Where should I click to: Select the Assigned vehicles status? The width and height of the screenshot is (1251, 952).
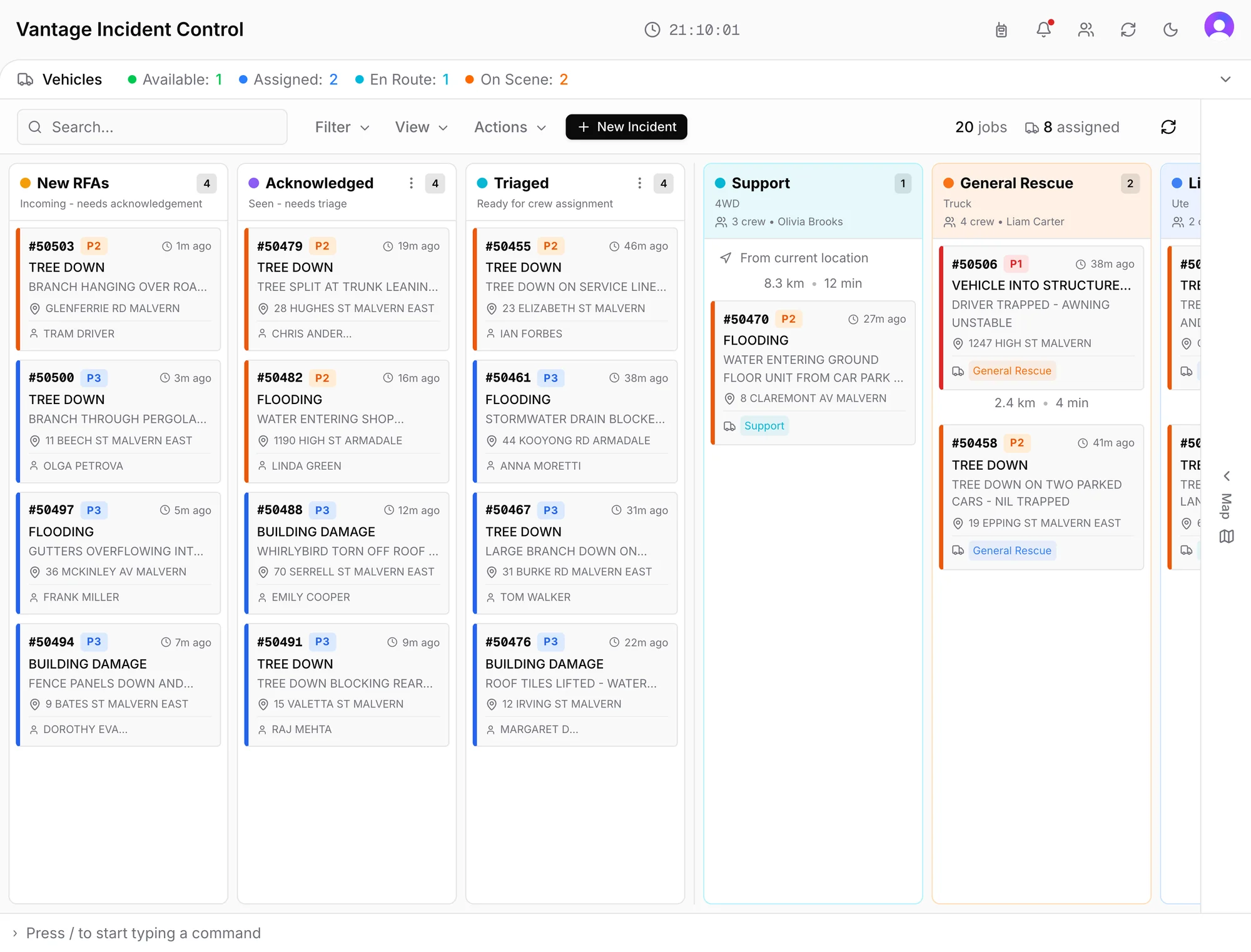point(288,79)
